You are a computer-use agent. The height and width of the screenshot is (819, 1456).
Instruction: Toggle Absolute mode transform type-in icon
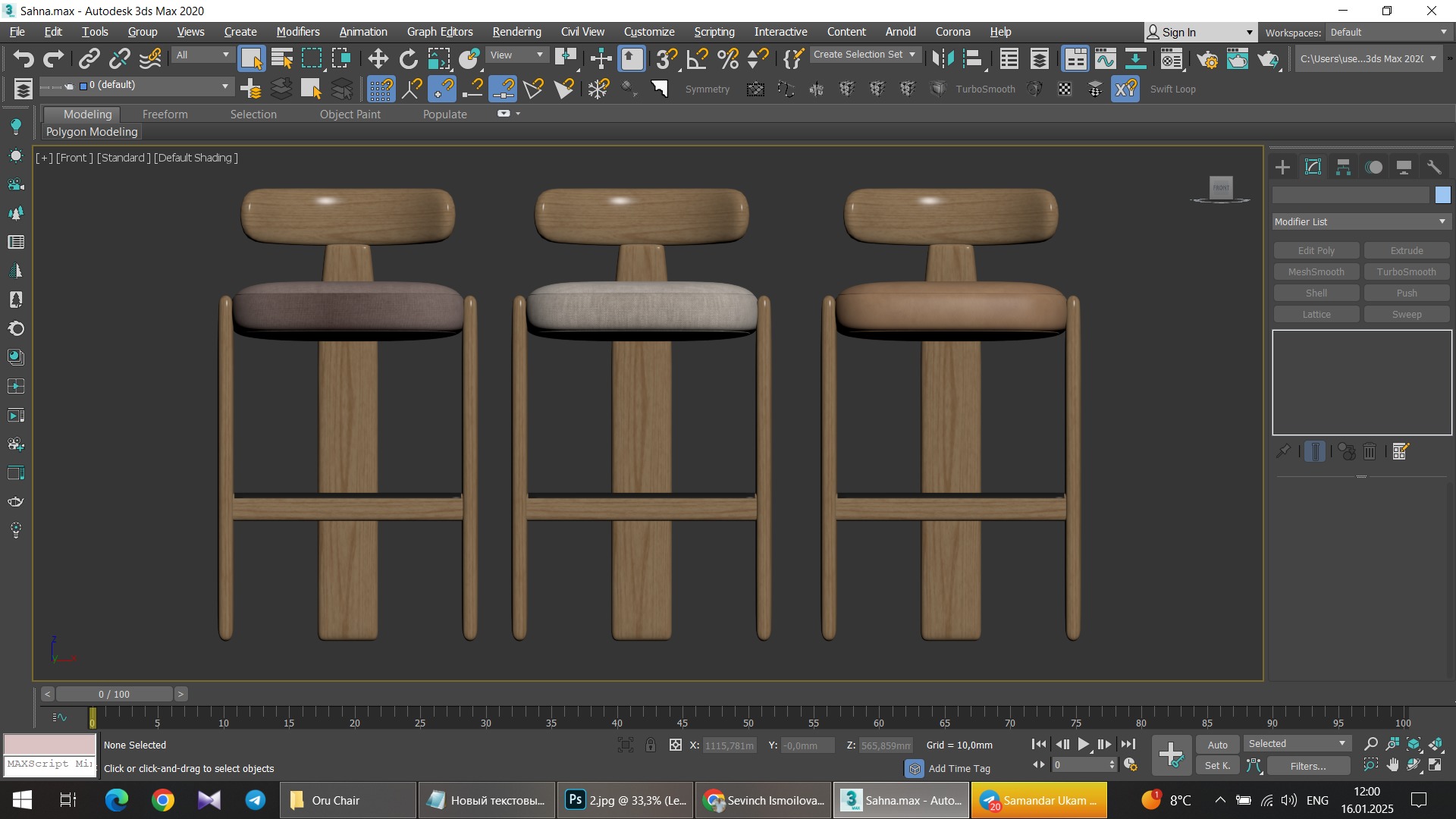click(676, 745)
